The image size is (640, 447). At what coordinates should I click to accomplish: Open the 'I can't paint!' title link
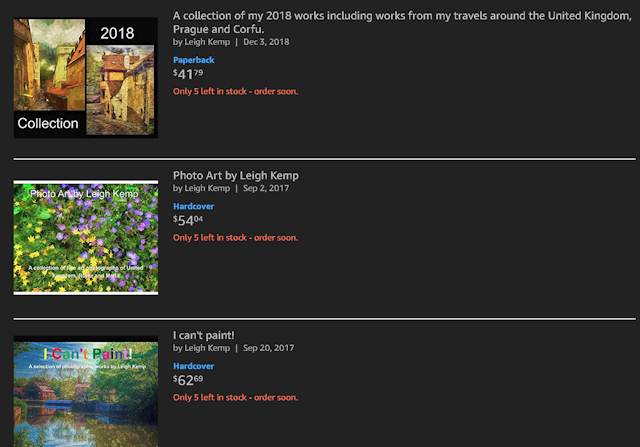pos(204,335)
